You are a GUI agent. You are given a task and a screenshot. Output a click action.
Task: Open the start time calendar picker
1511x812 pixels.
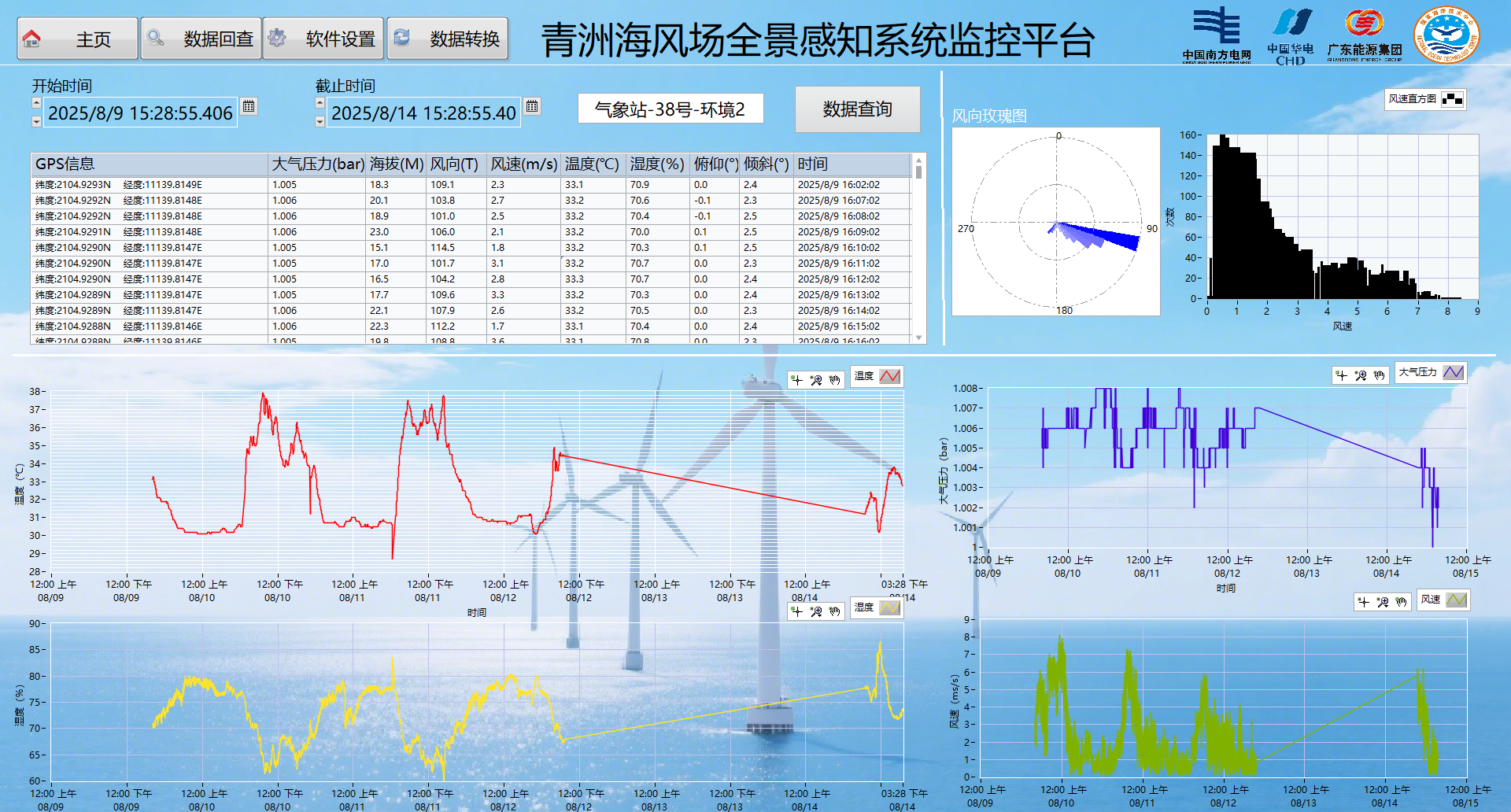click(x=249, y=106)
